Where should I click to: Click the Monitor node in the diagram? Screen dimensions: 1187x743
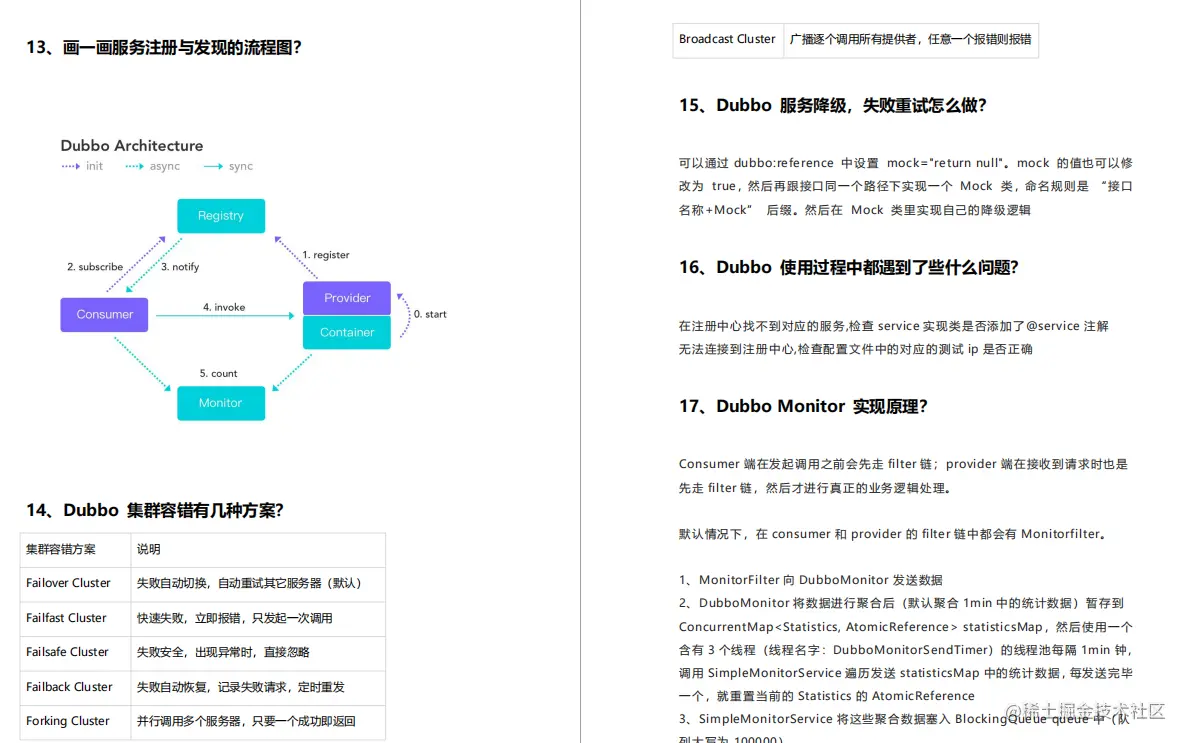coord(220,403)
